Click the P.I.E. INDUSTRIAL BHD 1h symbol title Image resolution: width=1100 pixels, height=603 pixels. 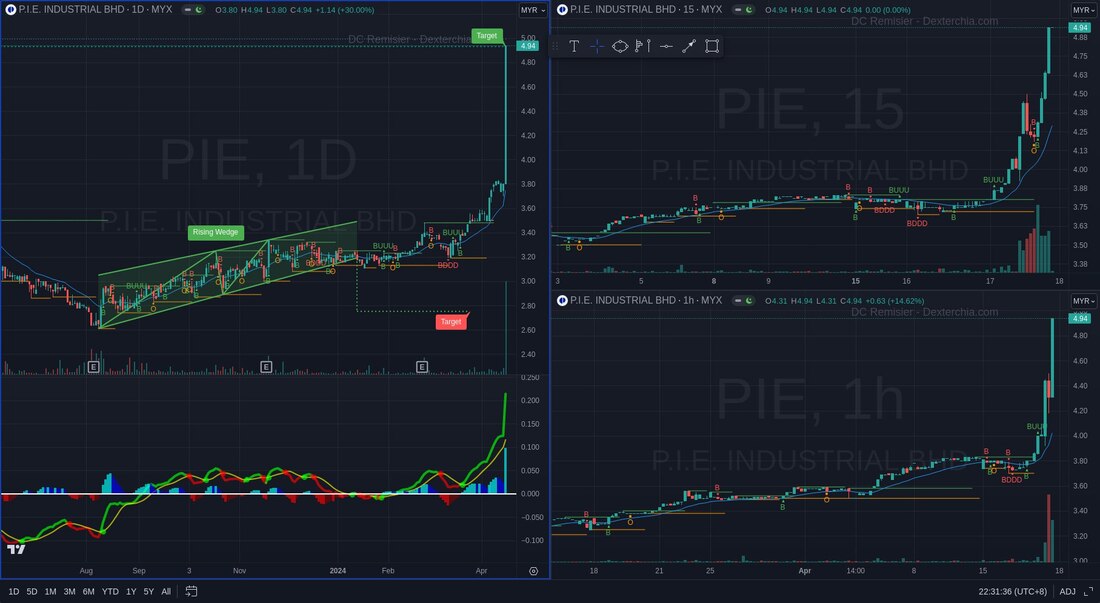[x=646, y=301]
